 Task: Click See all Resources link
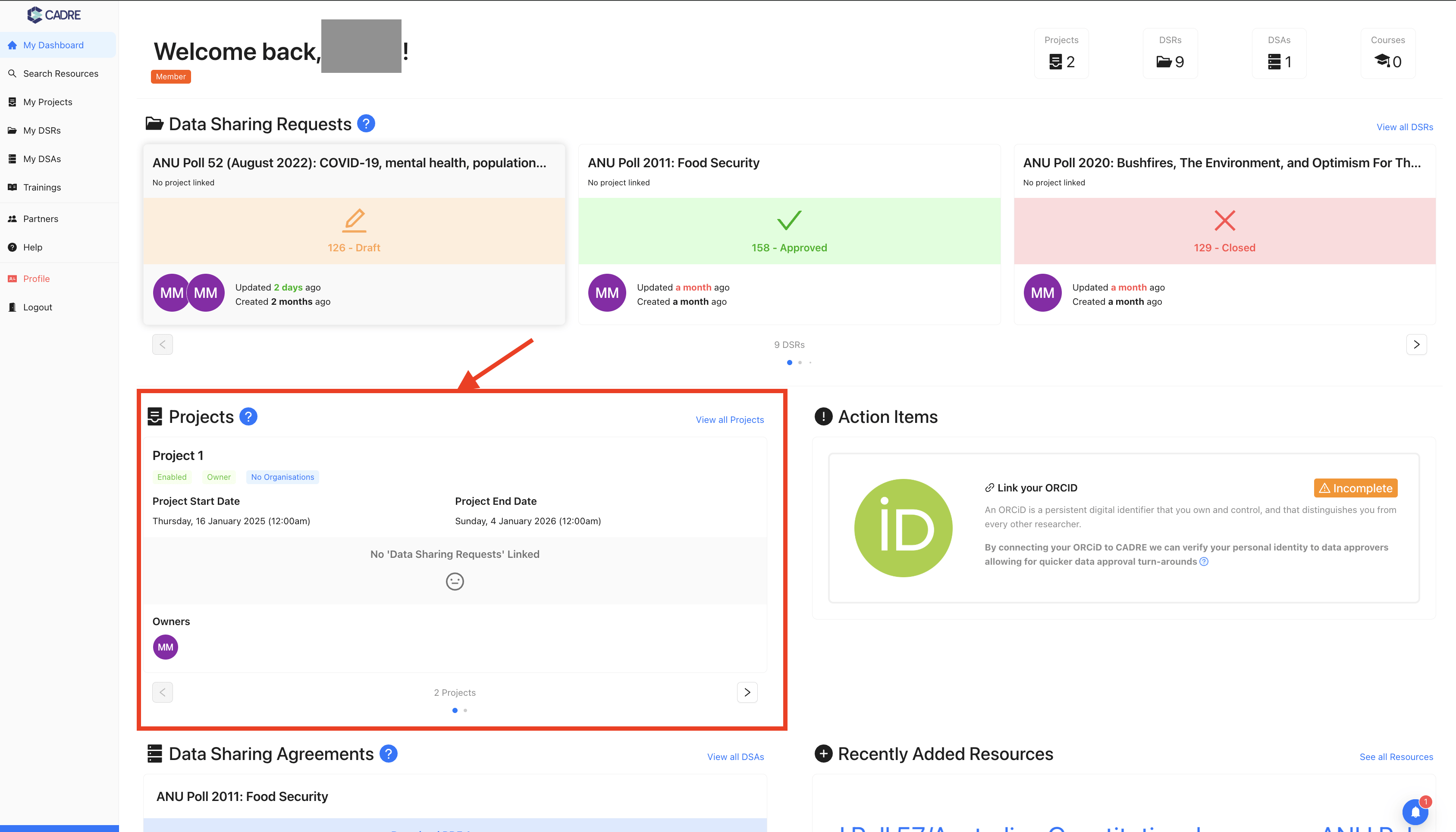click(1396, 757)
